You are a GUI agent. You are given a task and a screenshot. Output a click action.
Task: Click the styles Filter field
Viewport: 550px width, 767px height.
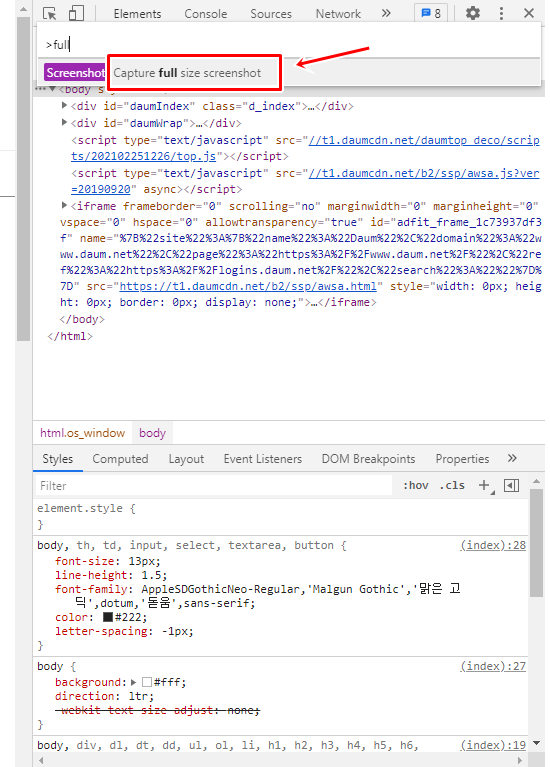(214, 486)
